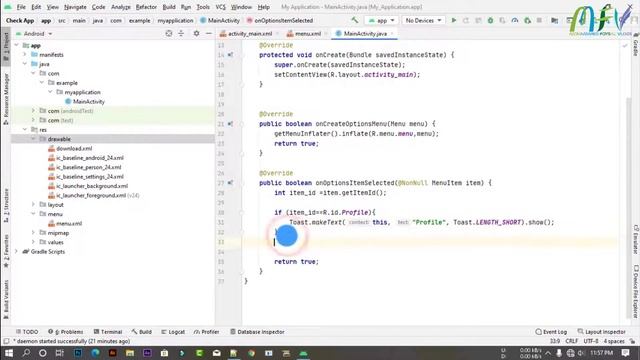The width and height of the screenshot is (640, 360).
Task: Open the notification center icon
Action: tap(626, 353)
